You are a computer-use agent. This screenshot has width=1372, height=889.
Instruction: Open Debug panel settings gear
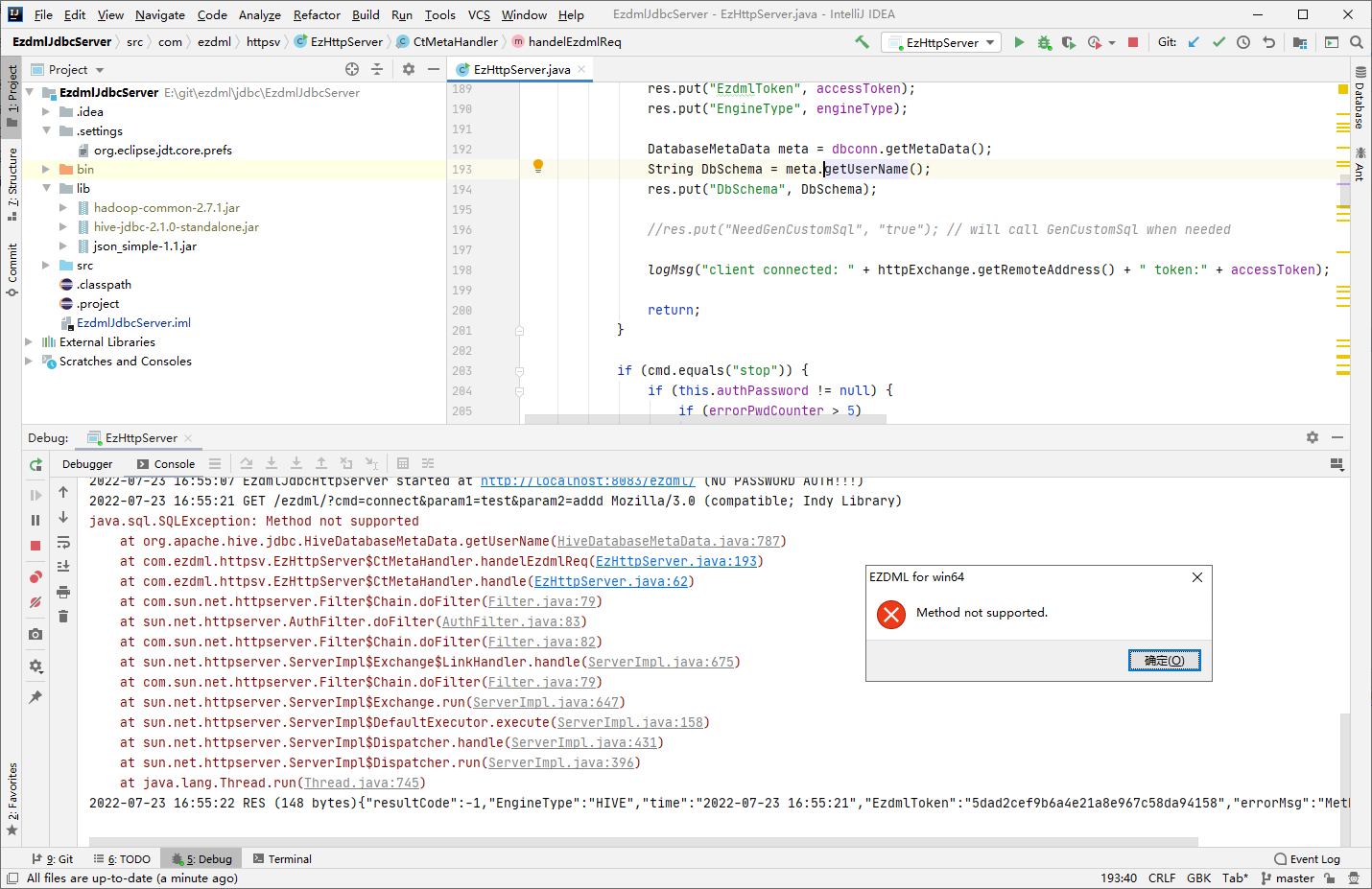(1313, 437)
